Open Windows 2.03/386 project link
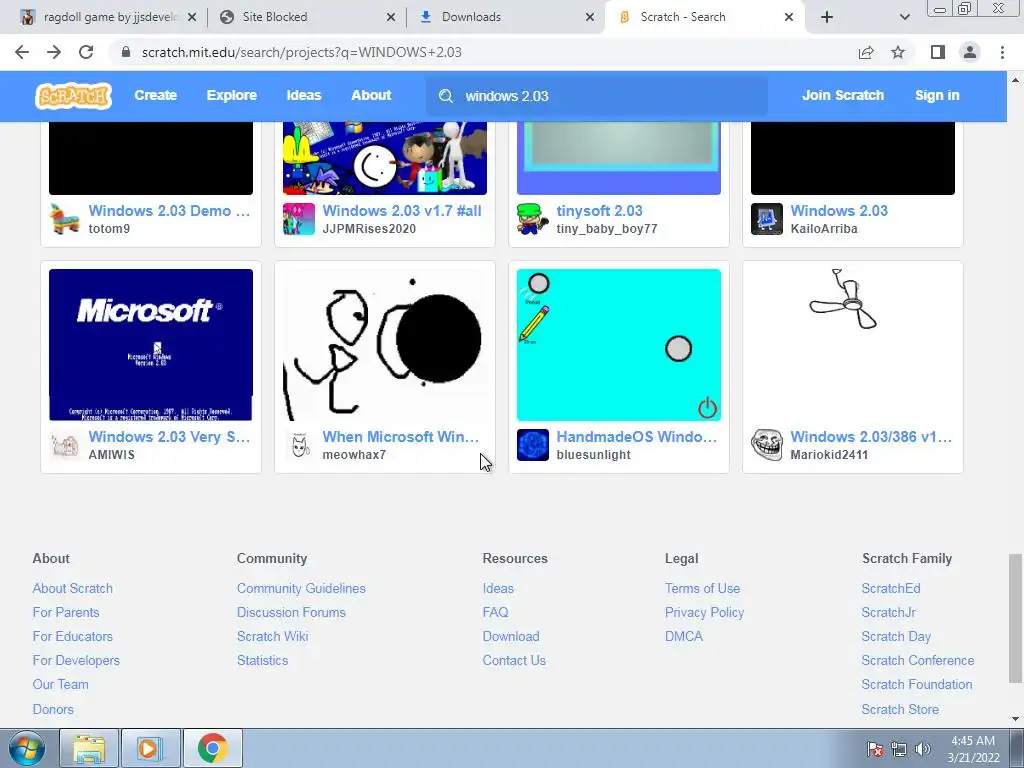Viewport: 1024px width, 768px height. 871,437
